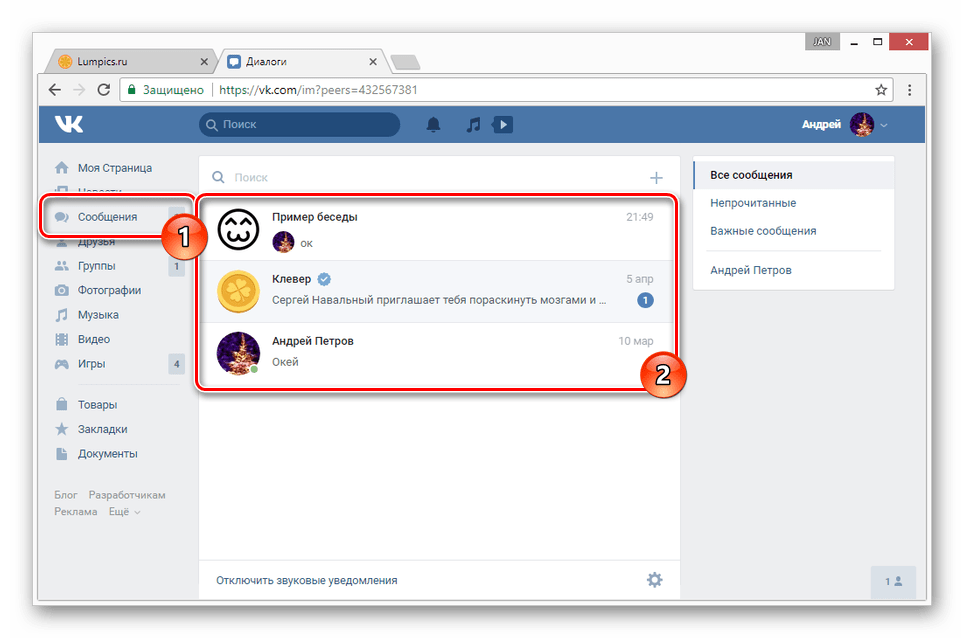The image size is (964, 638).
Task: Open the notifications bell icon
Action: (x=433, y=124)
